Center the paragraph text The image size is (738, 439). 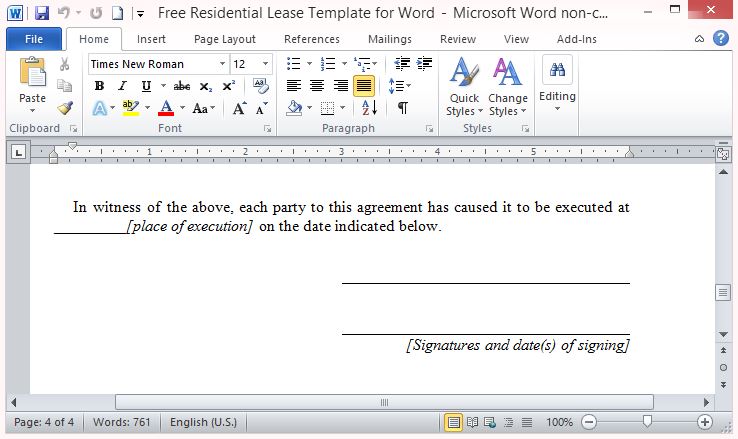click(x=317, y=86)
